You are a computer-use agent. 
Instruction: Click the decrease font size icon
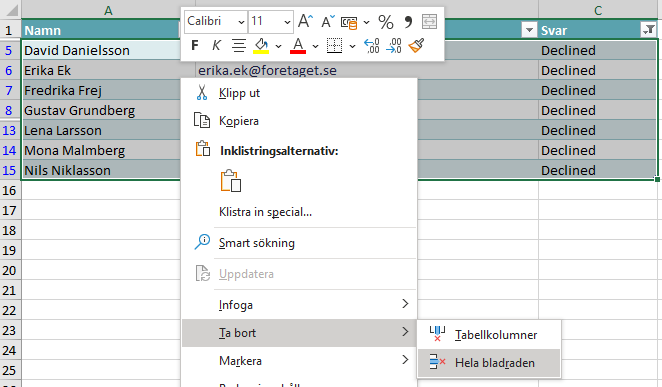[328, 21]
